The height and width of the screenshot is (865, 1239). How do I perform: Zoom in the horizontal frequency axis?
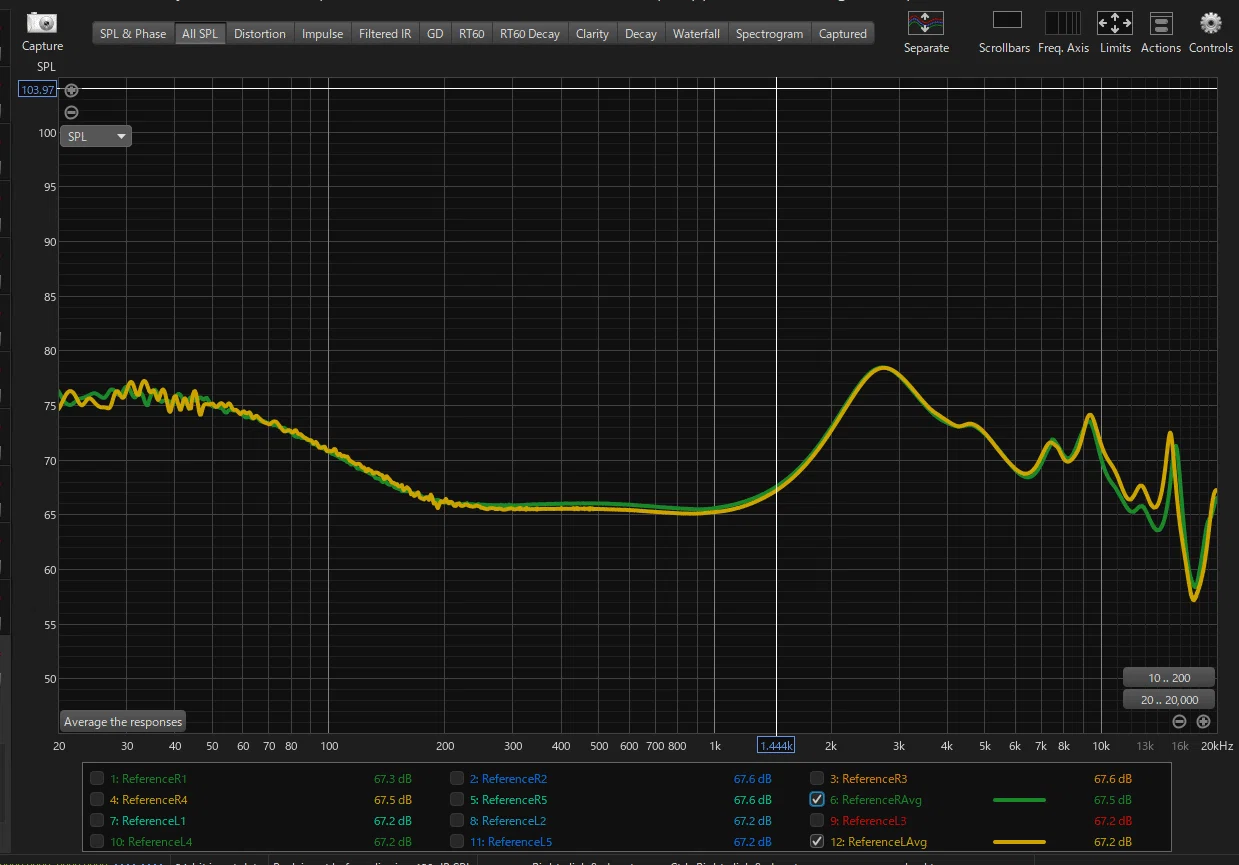pos(1203,721)
